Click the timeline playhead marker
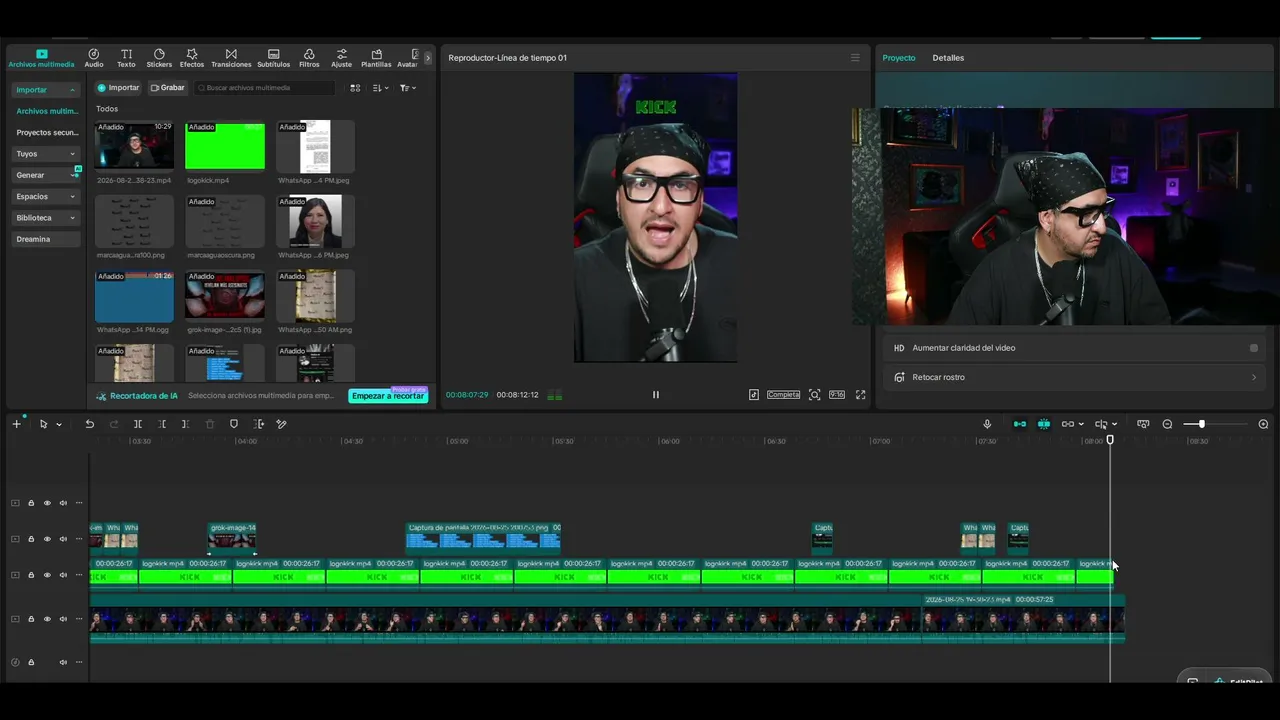 [x=1110, y=440]
